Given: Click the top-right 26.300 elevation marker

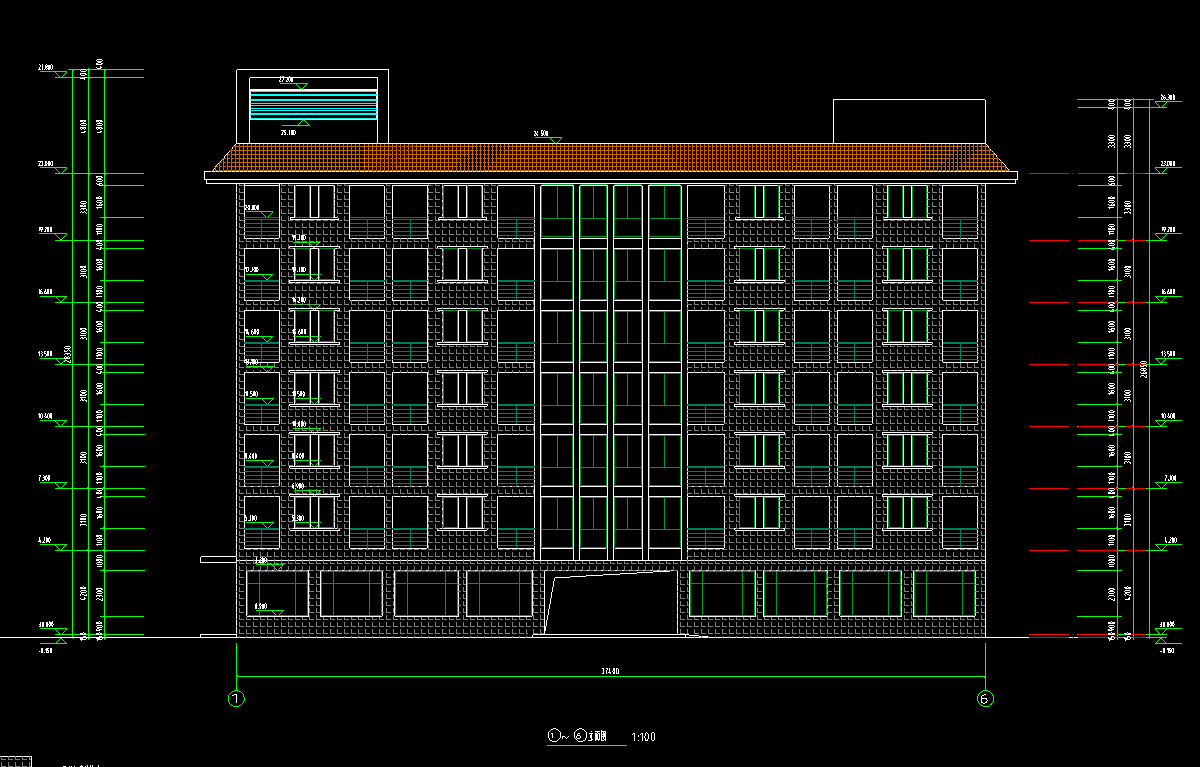Looking at the screenshot, I should 1166,99.
